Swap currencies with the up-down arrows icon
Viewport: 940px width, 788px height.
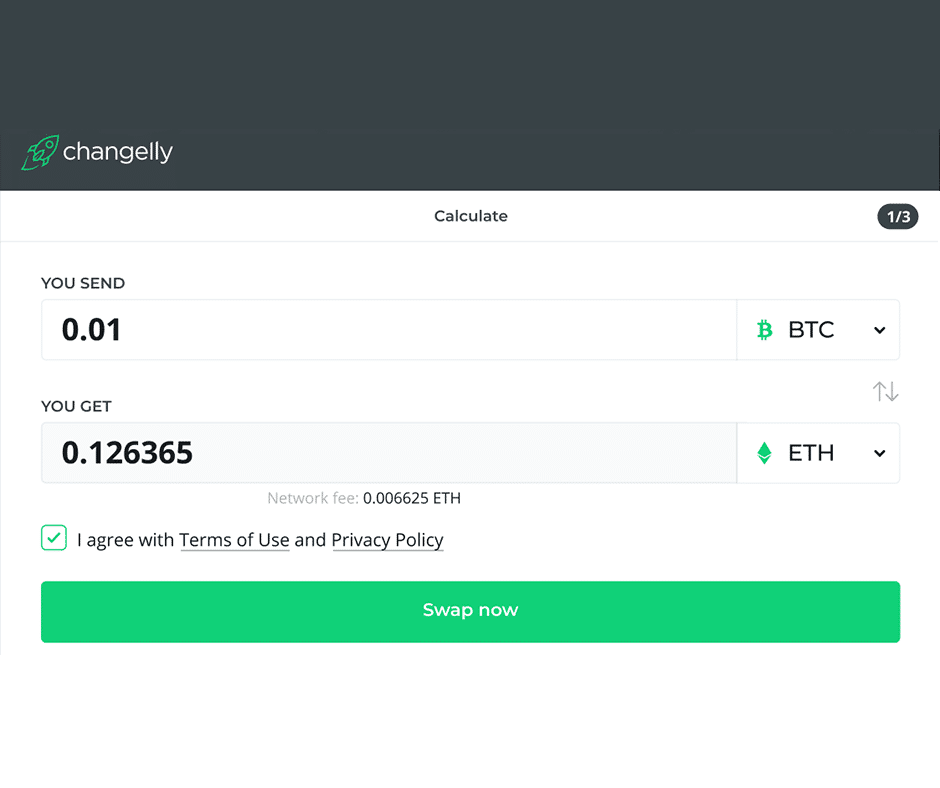(x=885, y=392)
